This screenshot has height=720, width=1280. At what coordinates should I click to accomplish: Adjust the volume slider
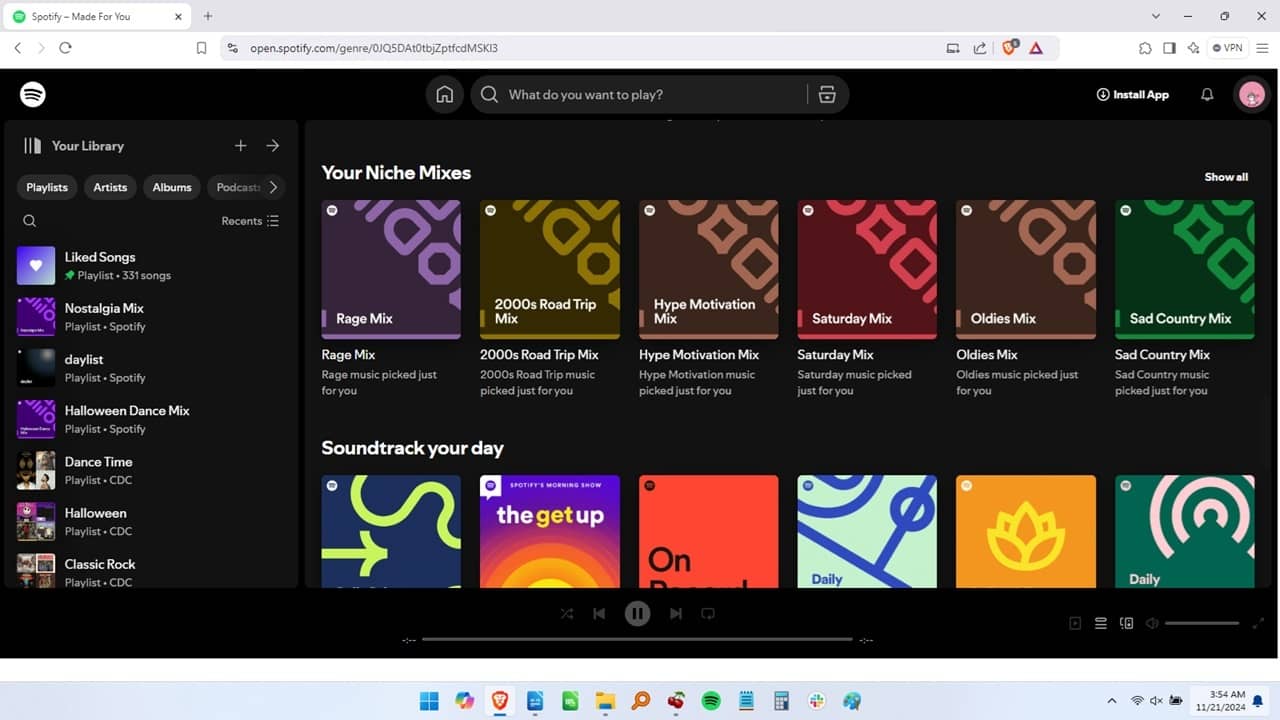tap(1200, 622)
